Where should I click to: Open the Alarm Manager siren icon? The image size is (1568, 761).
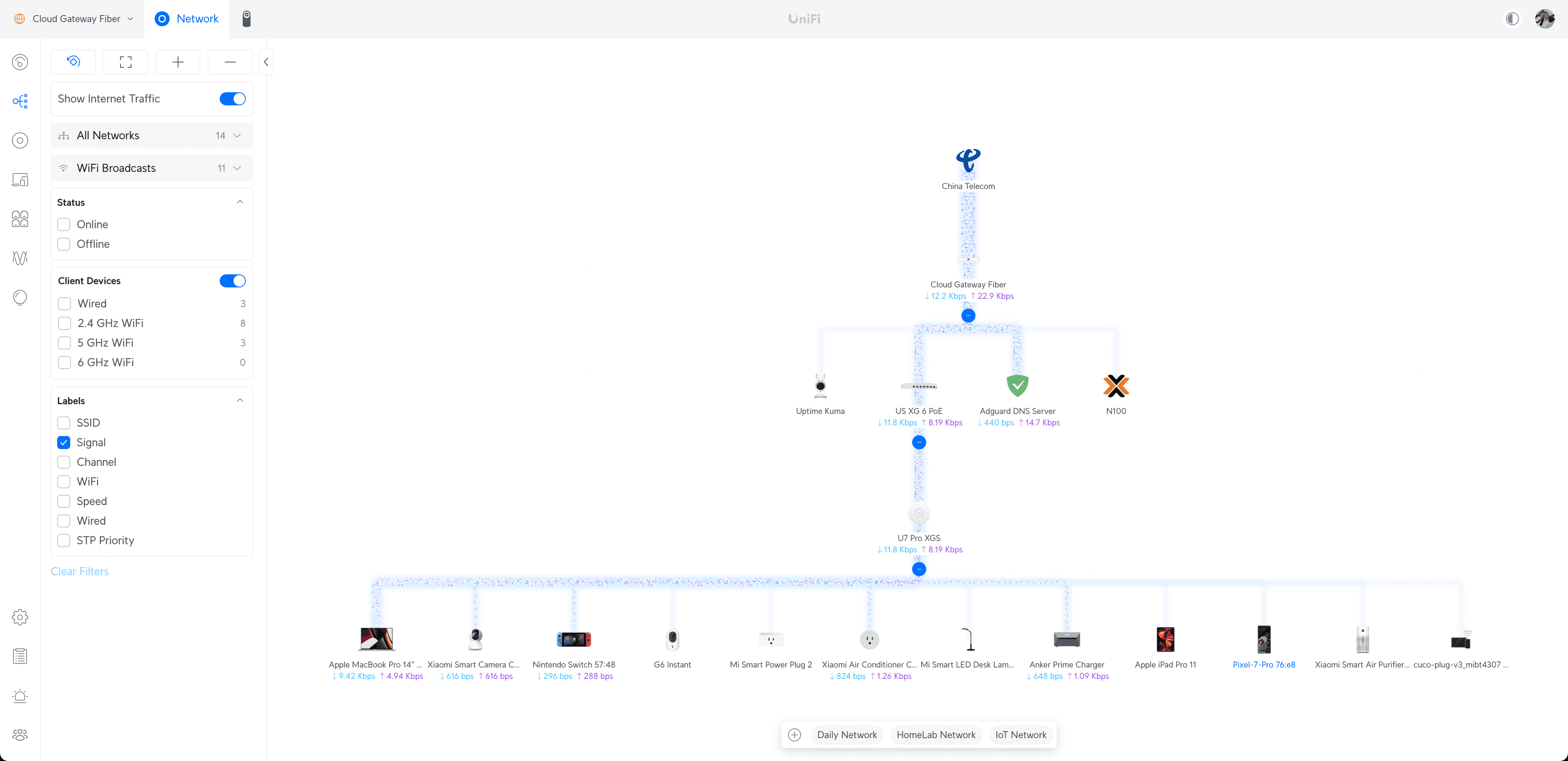click(x=20, y=696)
